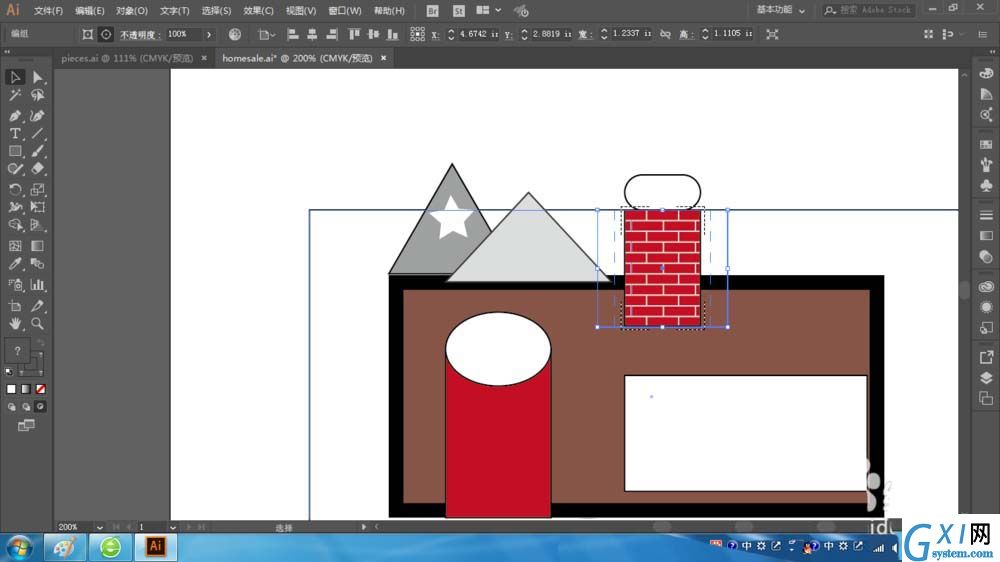Select the Rotate tool
This screenshot has width=1000, height=562.
tap(15, 189)
